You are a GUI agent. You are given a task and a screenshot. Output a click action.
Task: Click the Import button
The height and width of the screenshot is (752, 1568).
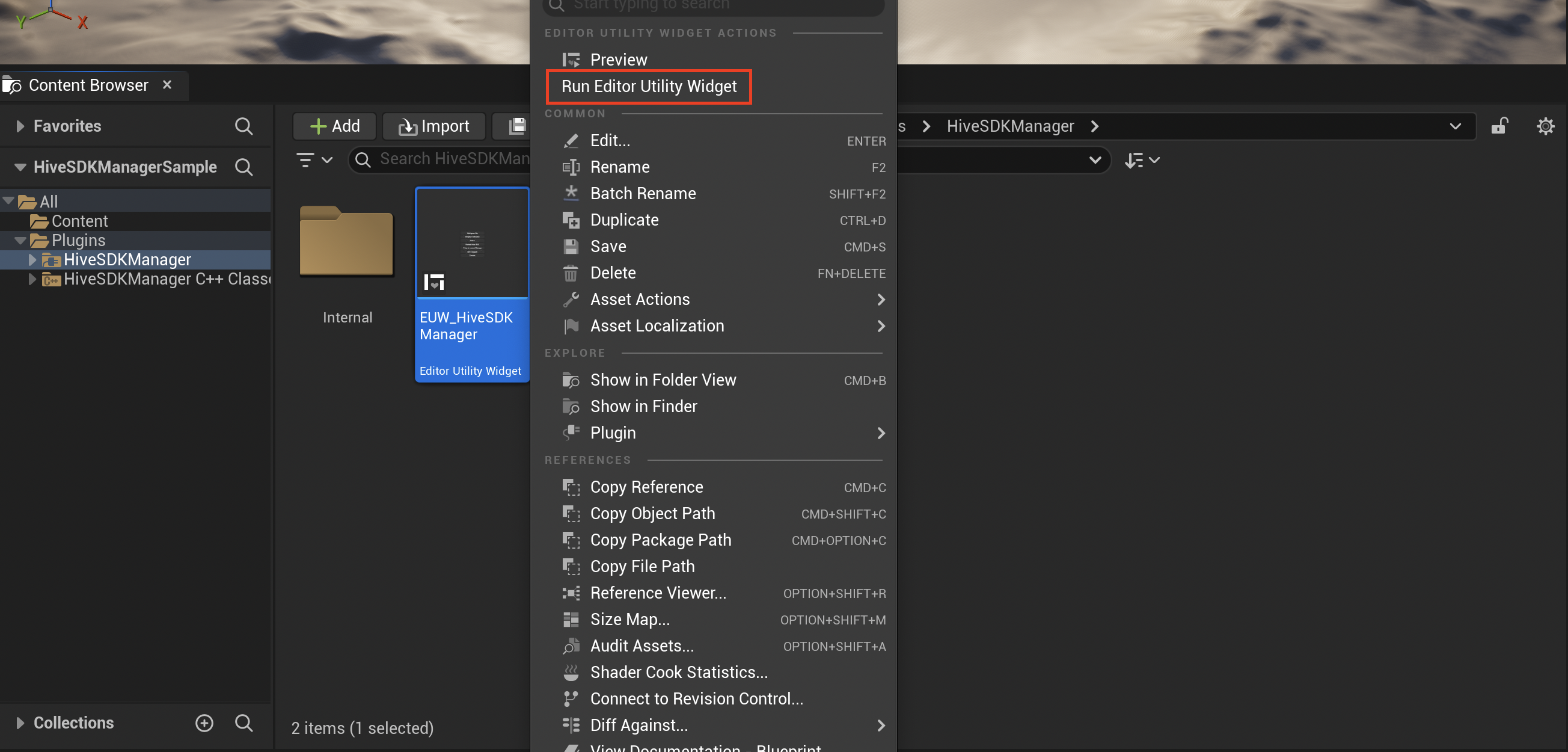434,126
